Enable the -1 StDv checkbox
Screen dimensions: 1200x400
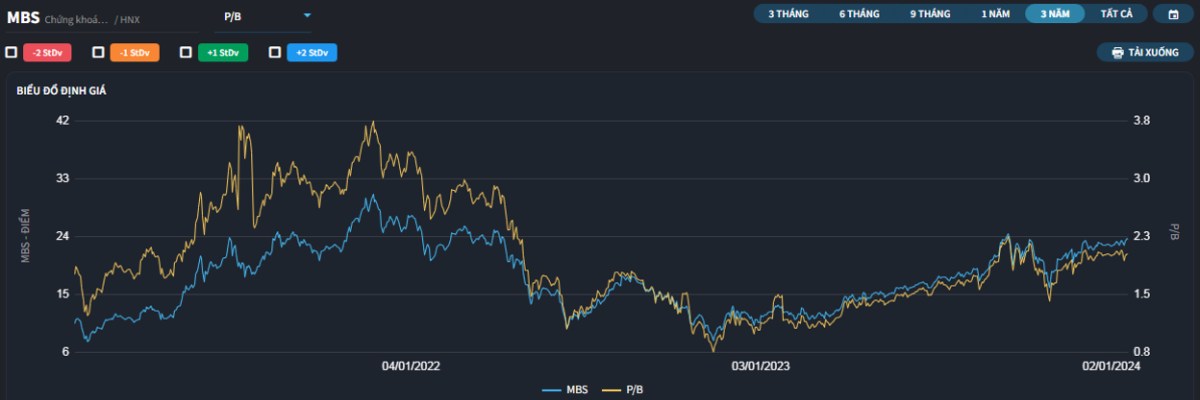99,52
